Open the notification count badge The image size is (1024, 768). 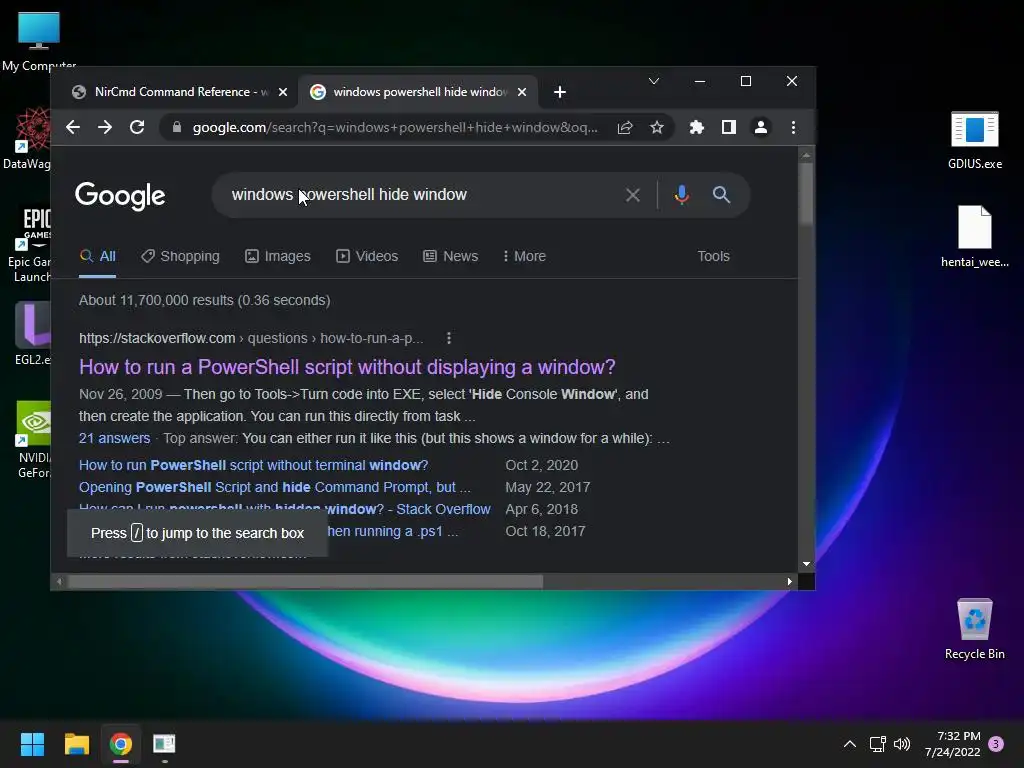pyautogui.click(x=996, y=744)
